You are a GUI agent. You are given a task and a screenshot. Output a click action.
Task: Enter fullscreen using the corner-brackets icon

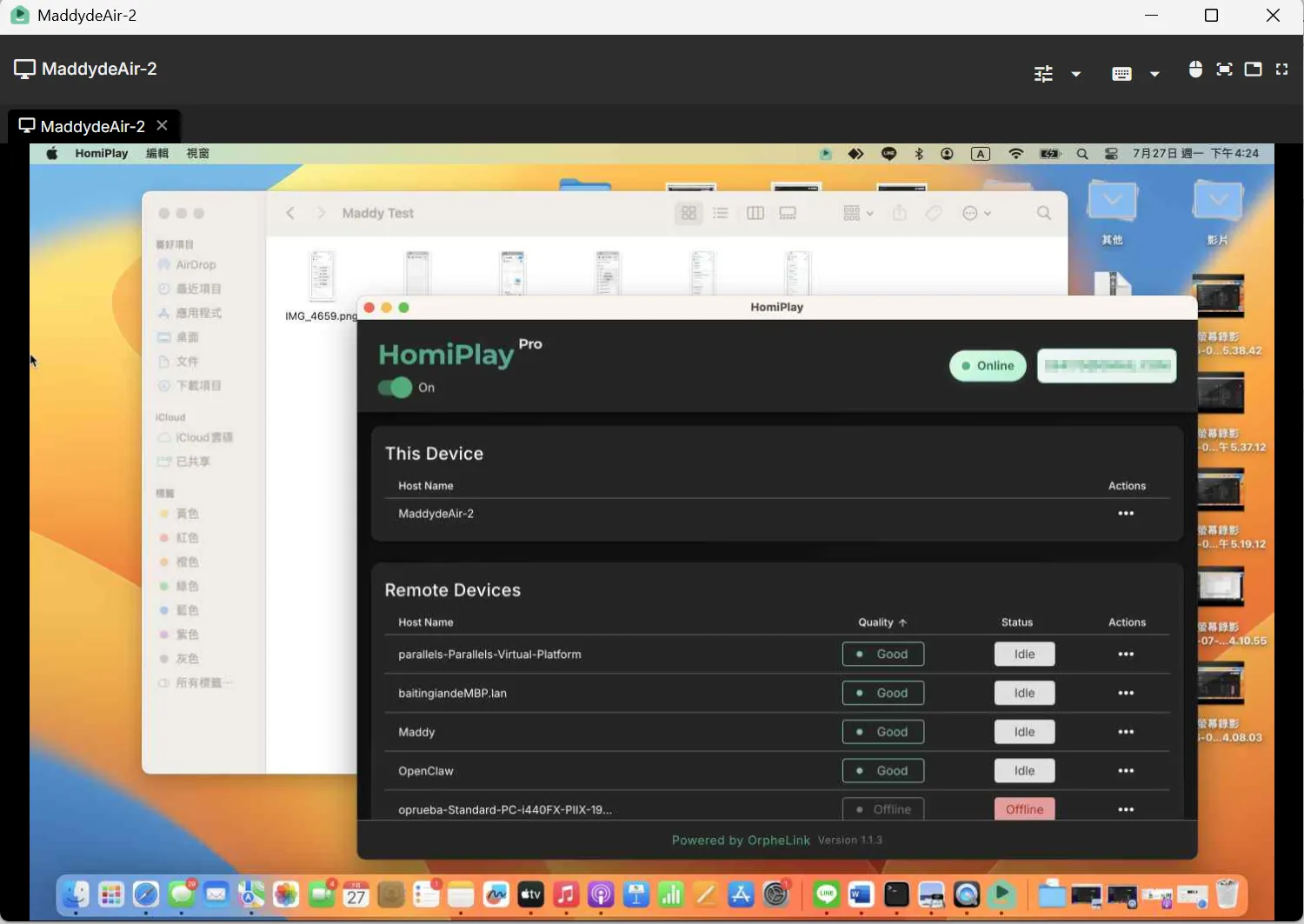1281,70
